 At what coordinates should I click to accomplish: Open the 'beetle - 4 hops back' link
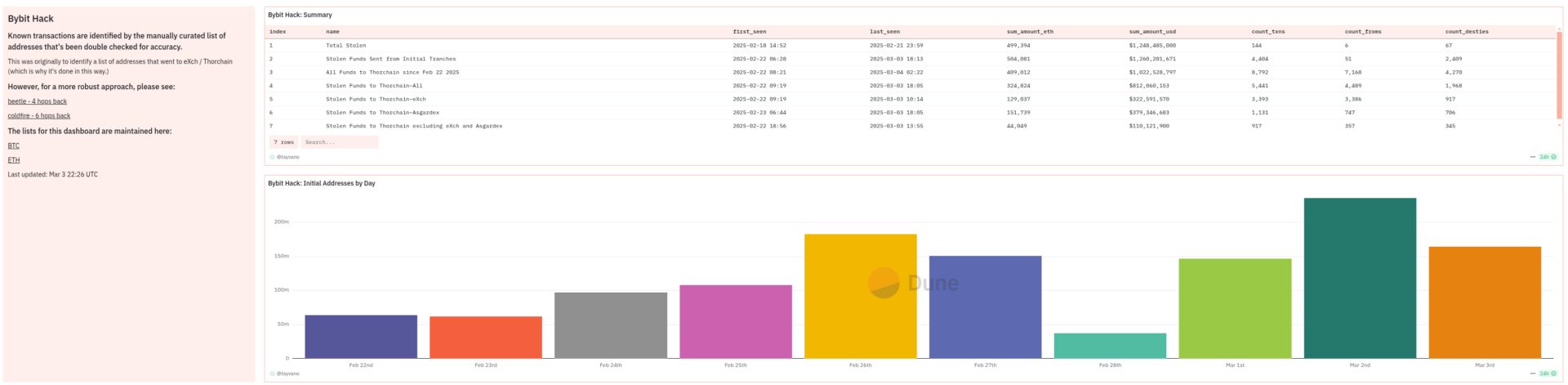tap(38, 101)
